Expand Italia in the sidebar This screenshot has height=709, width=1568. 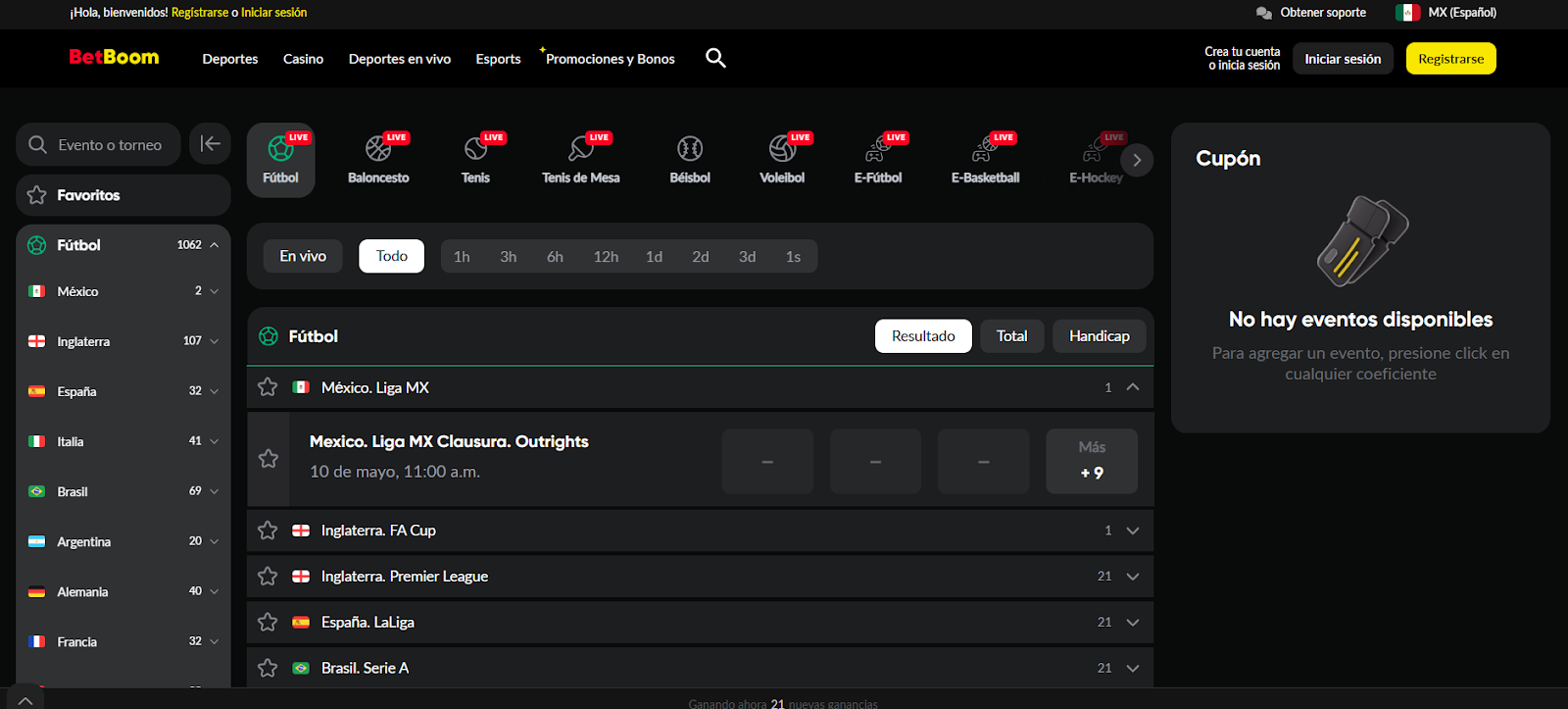coord(214,441)
